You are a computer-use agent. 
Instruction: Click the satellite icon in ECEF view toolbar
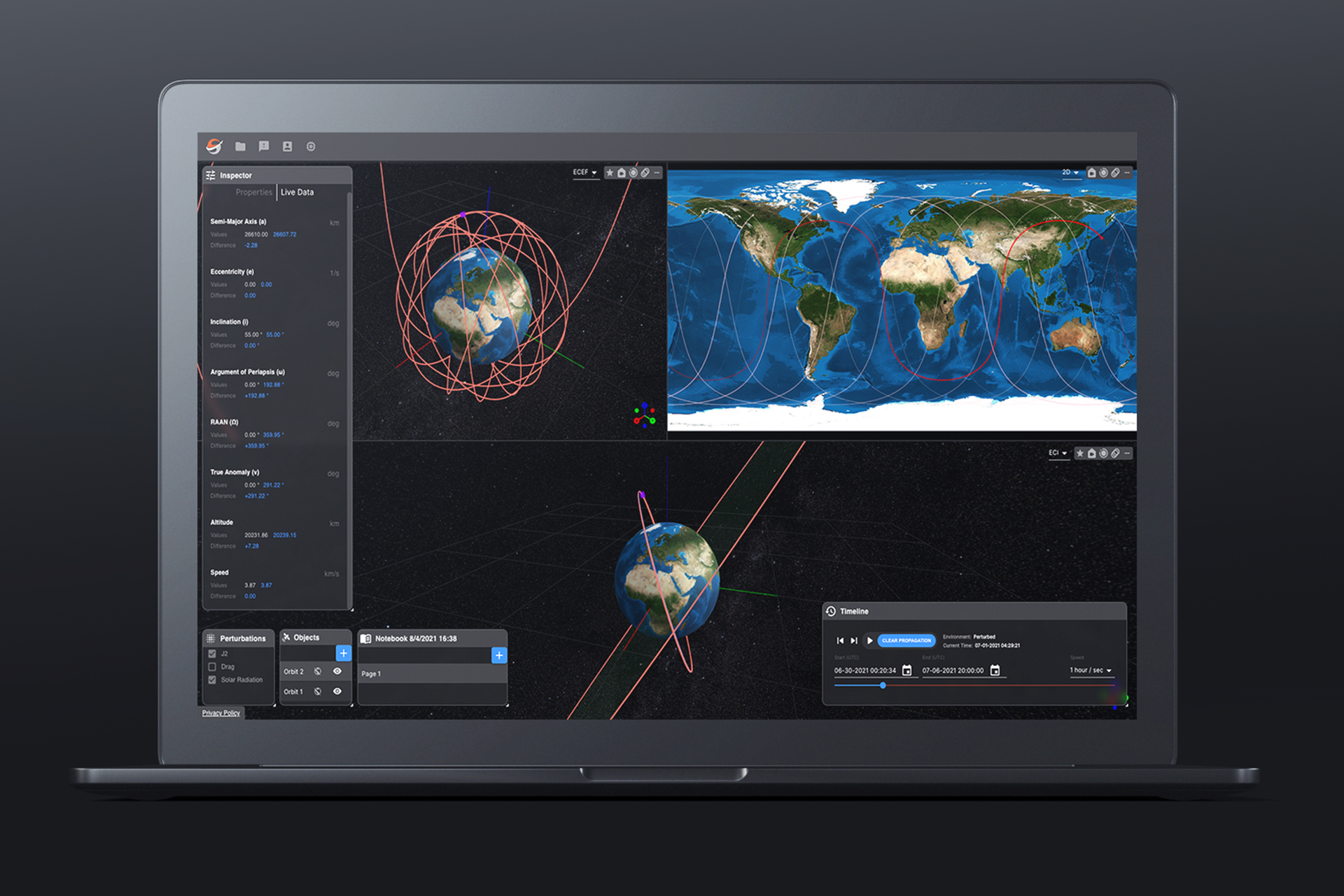tap(645, 172)
